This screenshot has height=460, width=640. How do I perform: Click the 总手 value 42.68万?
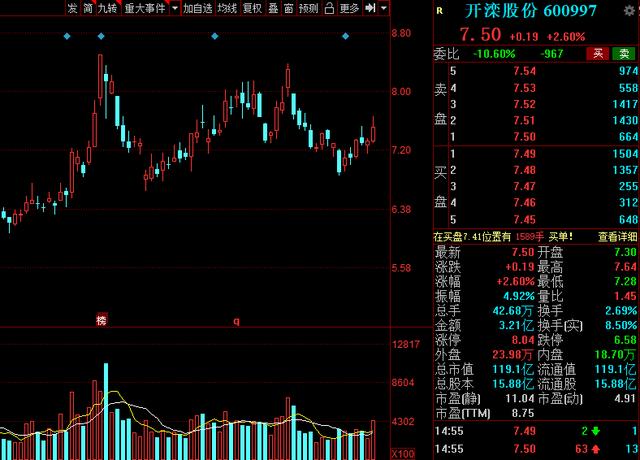pos(513,311)
